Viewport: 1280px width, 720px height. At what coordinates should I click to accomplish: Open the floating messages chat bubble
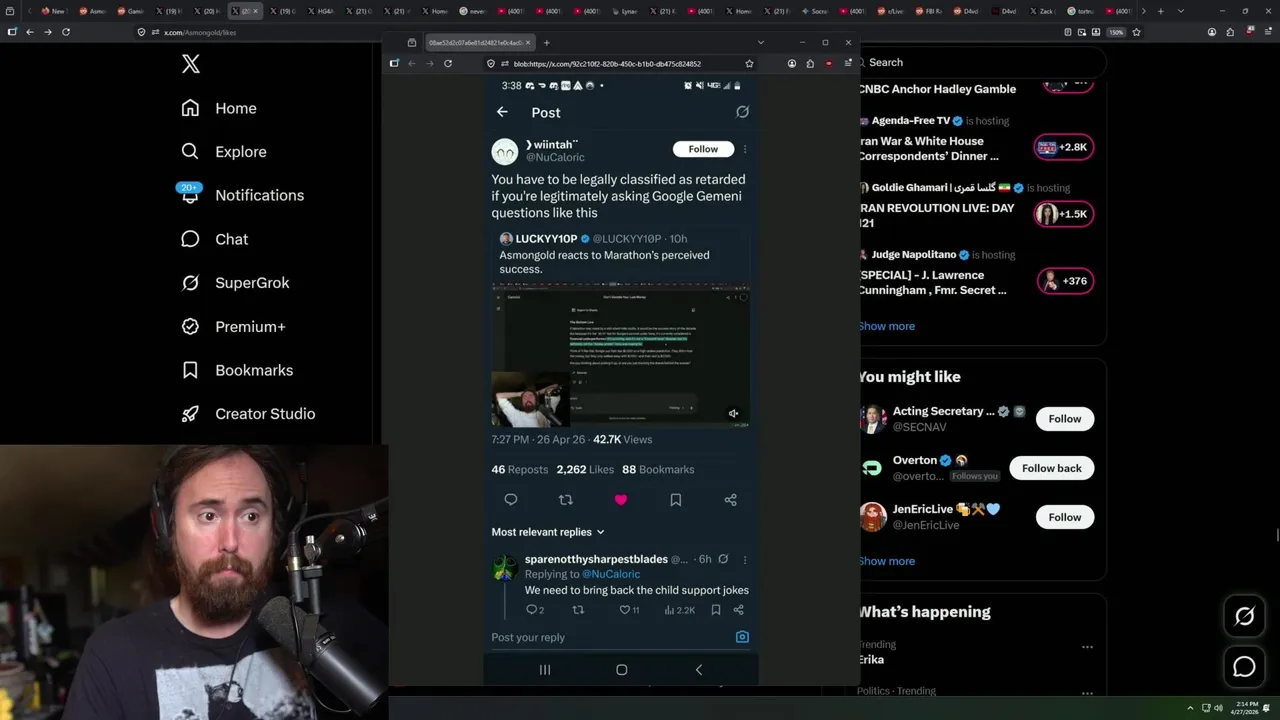coord(1244,666)
